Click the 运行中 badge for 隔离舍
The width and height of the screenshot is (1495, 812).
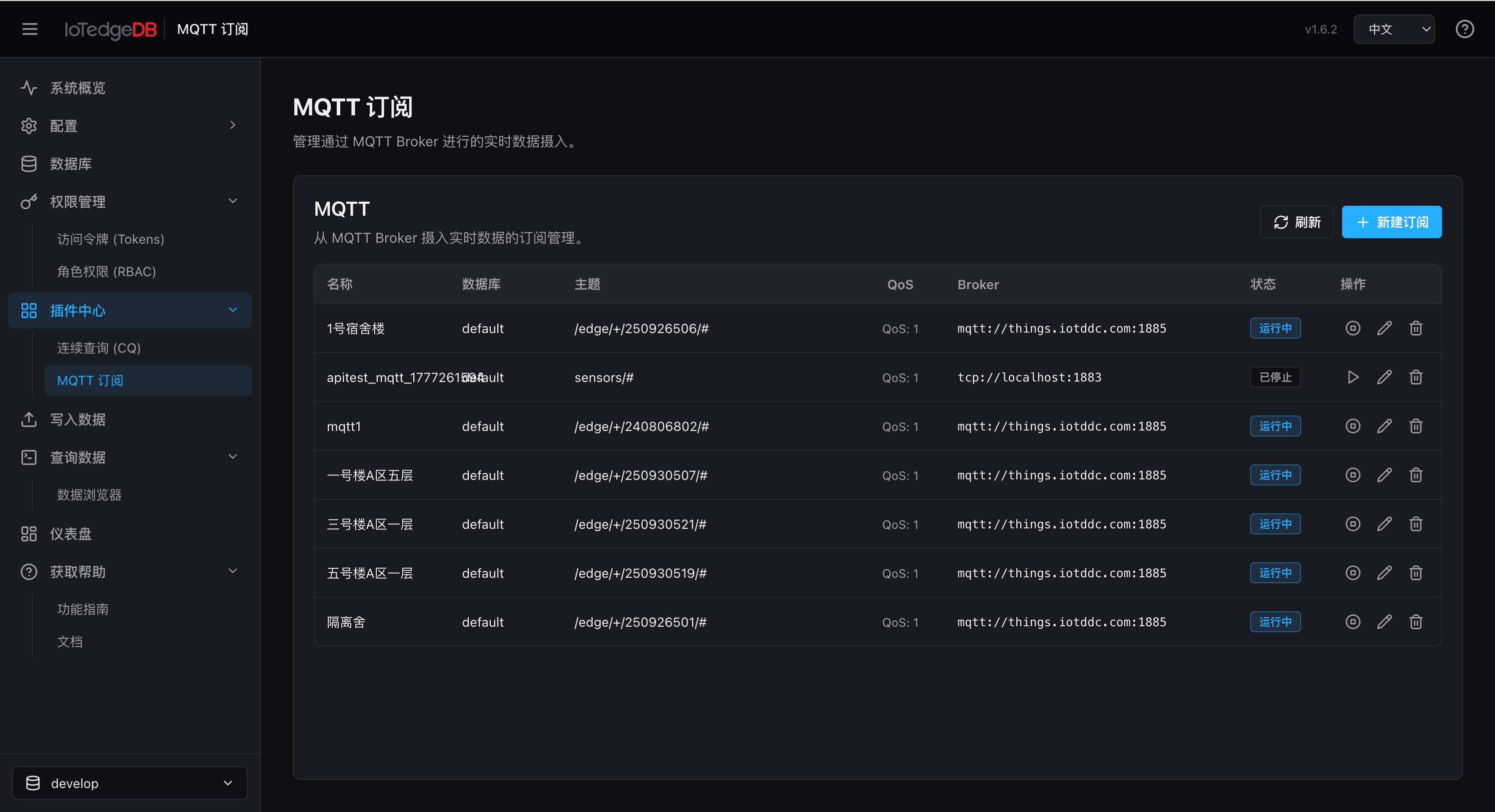(x=1276, y=622)
